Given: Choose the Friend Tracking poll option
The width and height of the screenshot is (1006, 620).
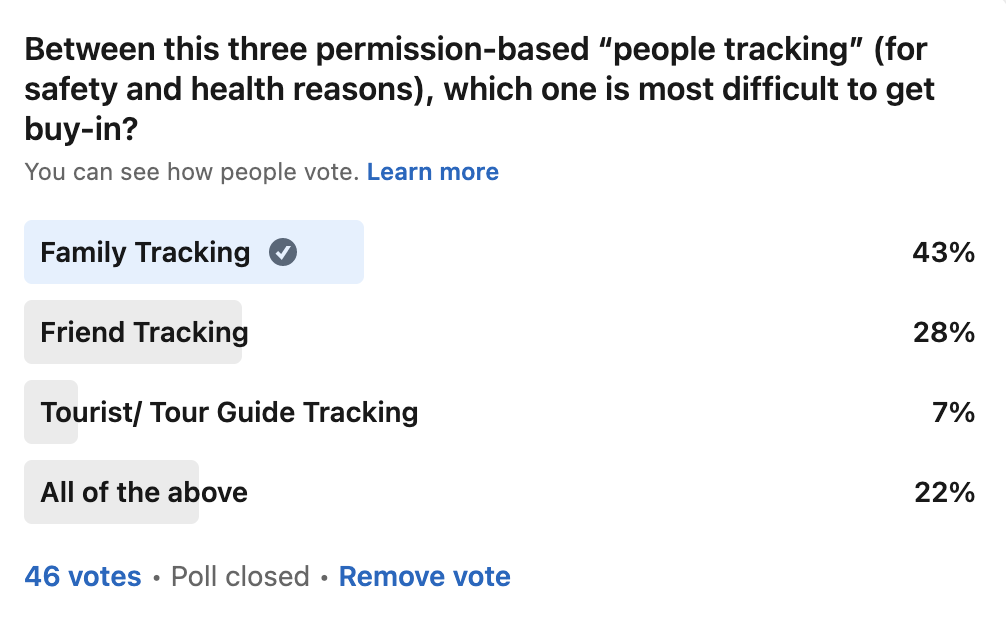Looking at the screenshot, I should tap(144, 332).
